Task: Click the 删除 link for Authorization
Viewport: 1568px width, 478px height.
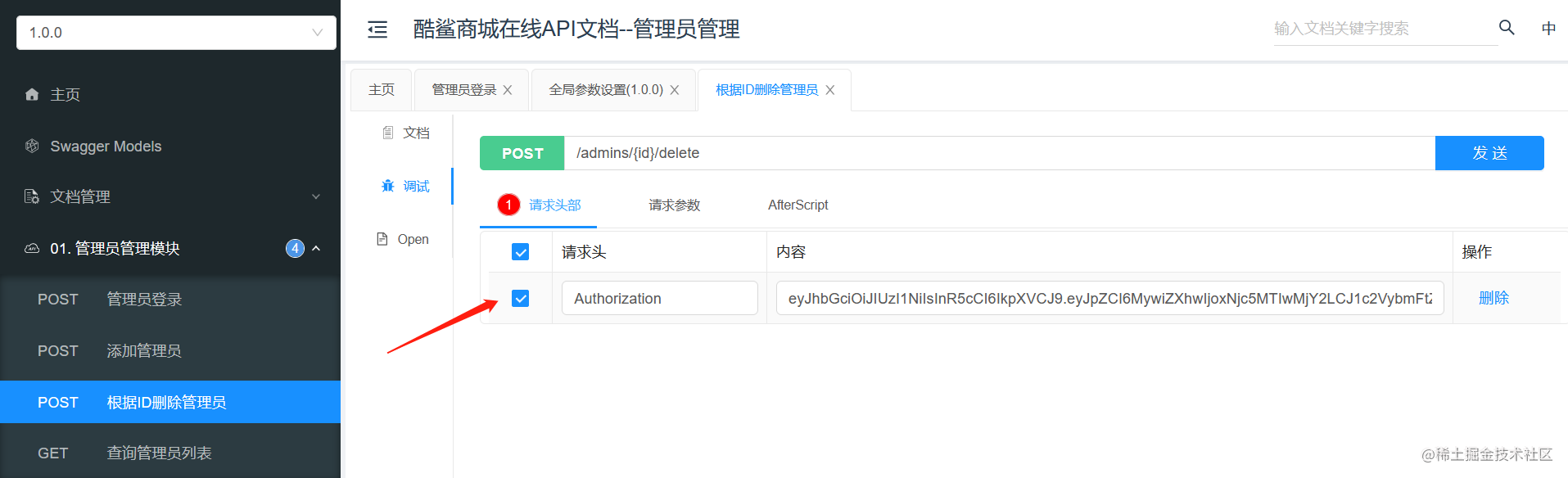Action: tap(1493, 298)
